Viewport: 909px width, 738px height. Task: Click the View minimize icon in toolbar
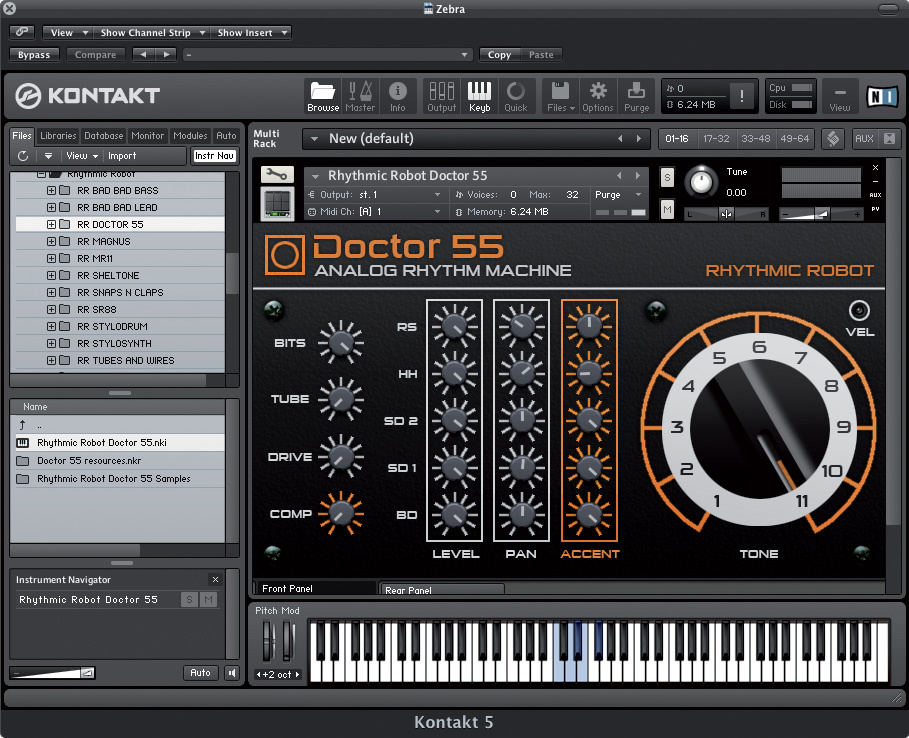tap(839, 96)
